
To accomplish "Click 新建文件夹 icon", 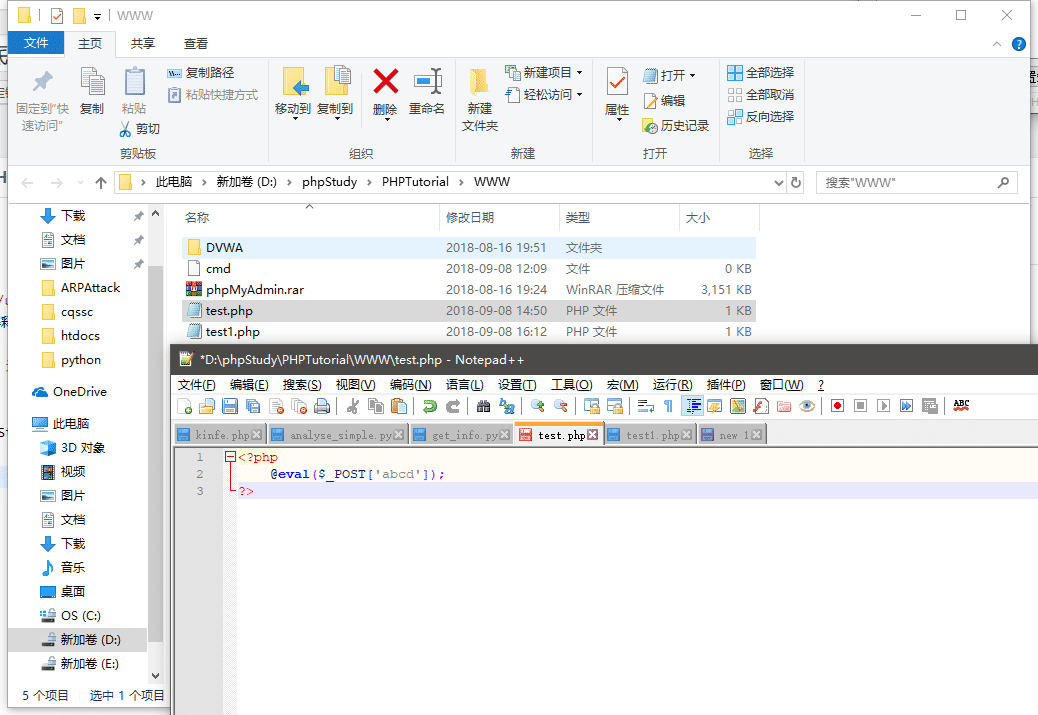I will [x=479, y=99].
